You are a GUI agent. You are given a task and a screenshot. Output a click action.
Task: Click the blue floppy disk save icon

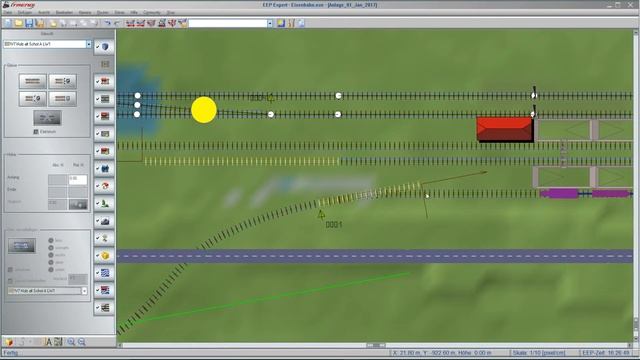(x=29, y=23)
